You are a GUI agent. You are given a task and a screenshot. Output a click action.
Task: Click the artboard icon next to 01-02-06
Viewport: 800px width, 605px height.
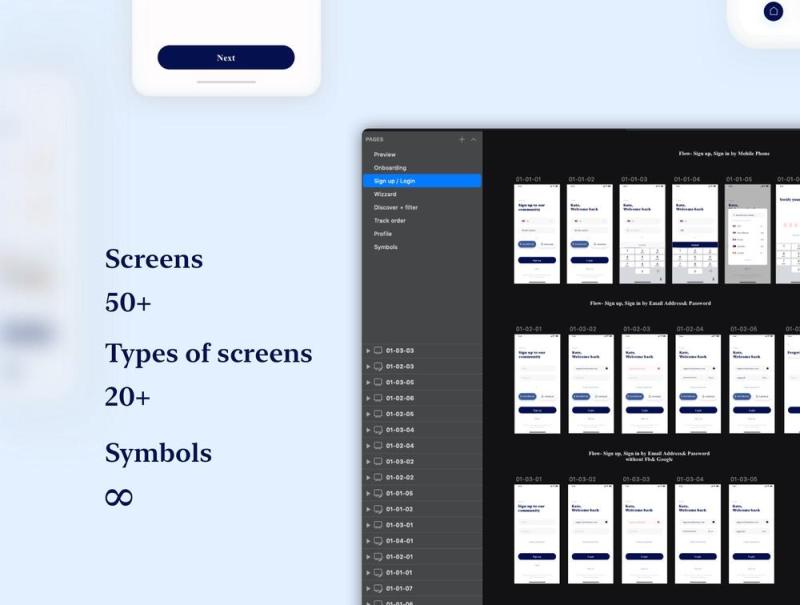(x=378, y=397)
